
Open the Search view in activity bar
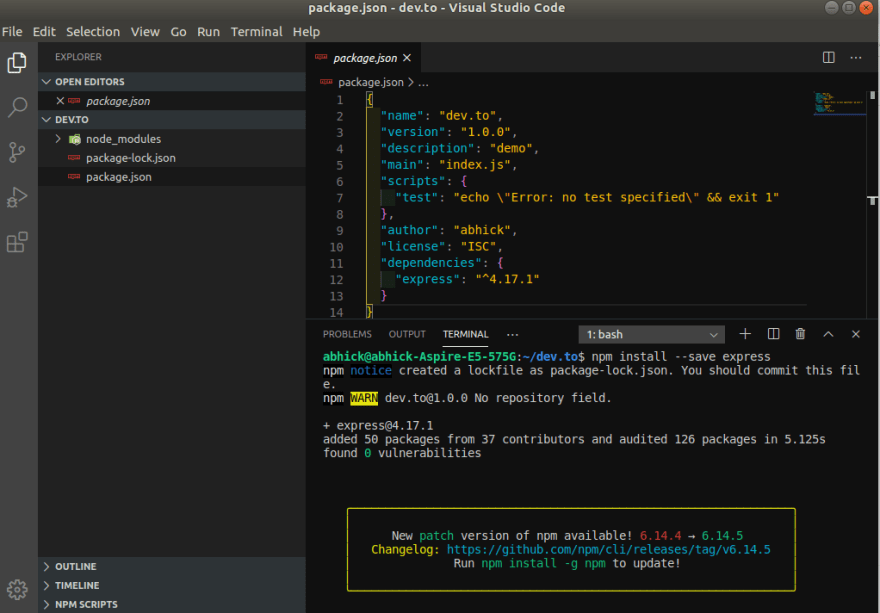point(17,107)
